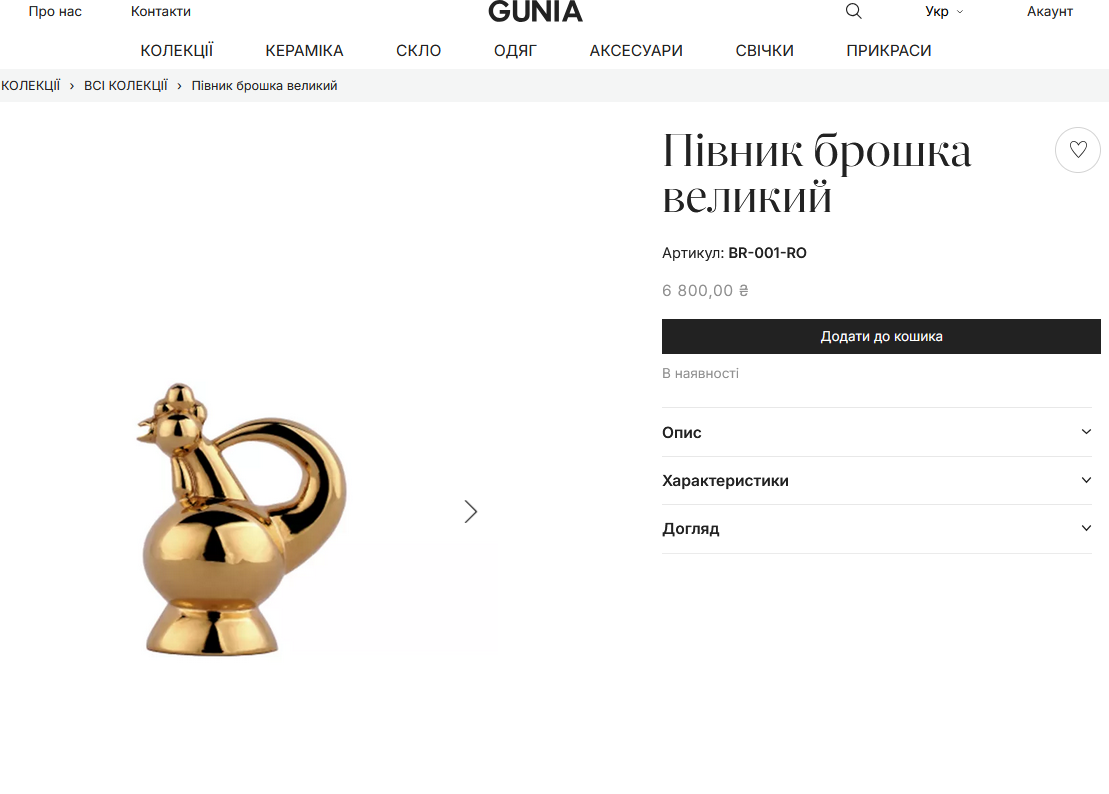Expand the Опис section
The image size is (1109, 794).
click(x=877, y=432)
